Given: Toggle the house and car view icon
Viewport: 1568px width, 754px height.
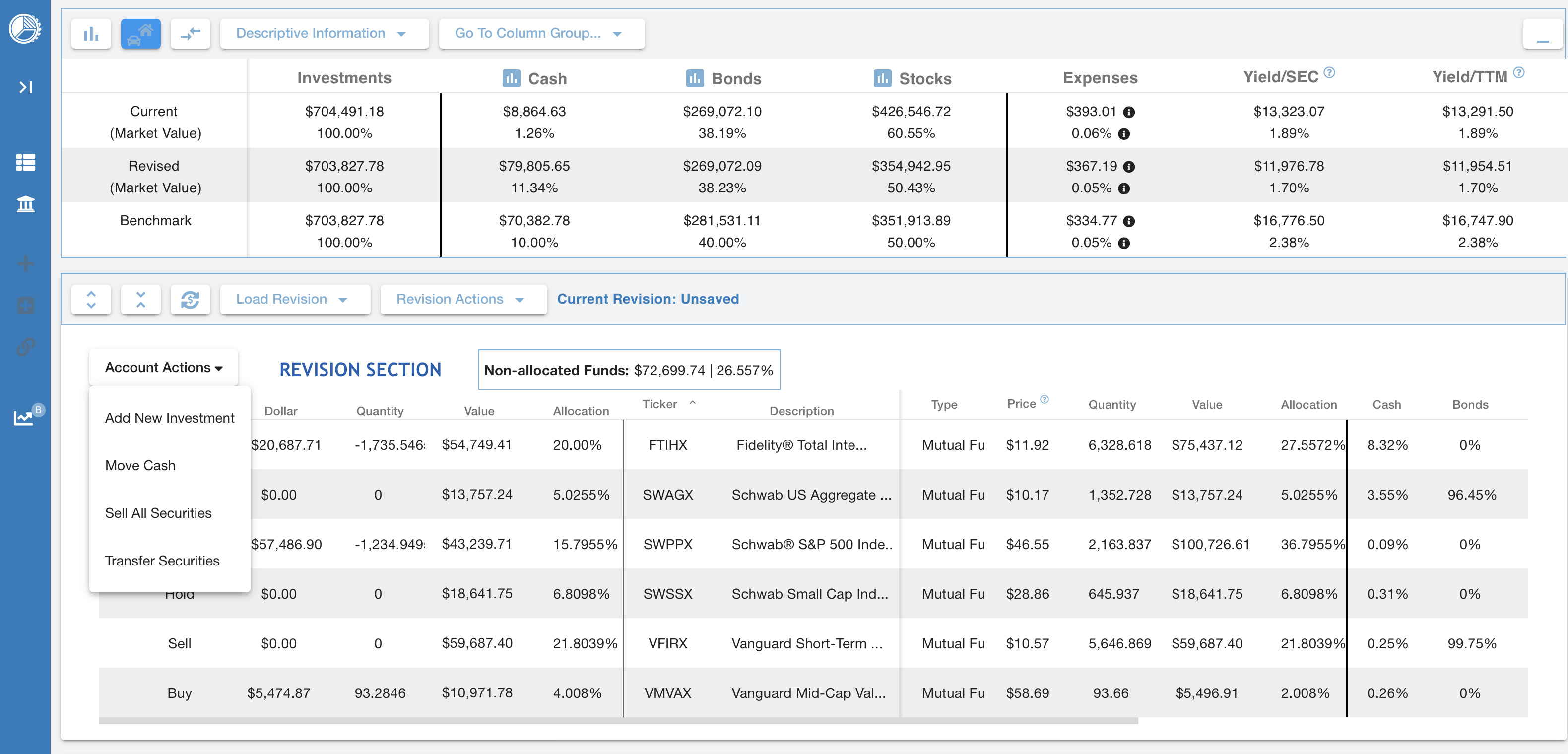Looking at the screenshot, I should pyautogui.click(x=140, y=33).
